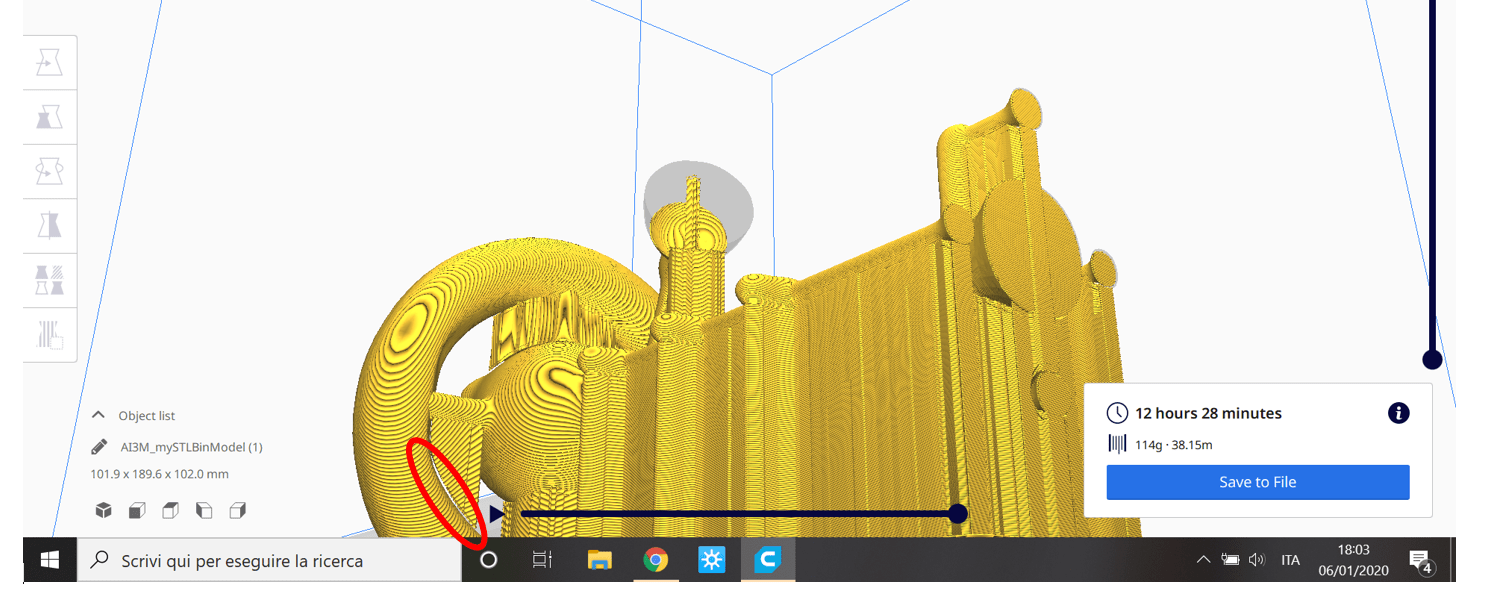Screen dimensions: 1494x612
Task: Select the Support Blocker tool
Action: pos(49,334)
